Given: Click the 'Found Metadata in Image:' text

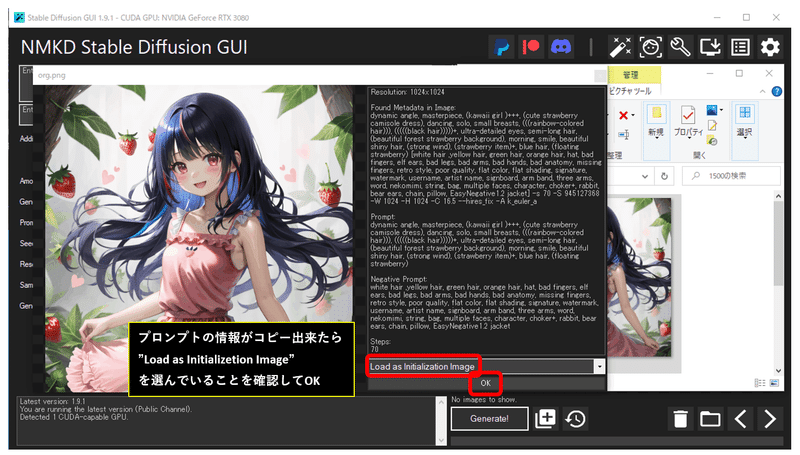Looking at the screenshot, I should tap(413, 108).
